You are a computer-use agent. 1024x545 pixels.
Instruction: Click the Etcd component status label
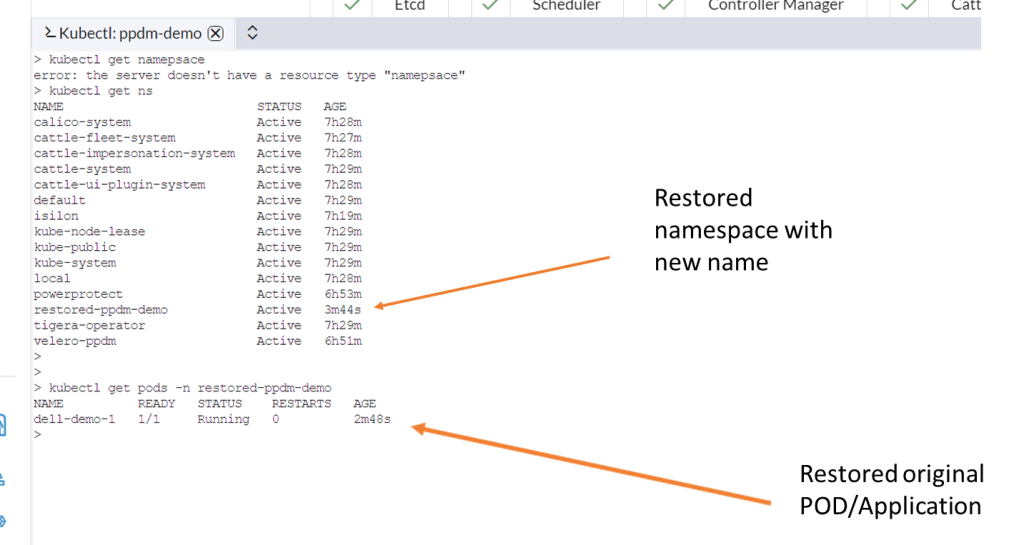(x=409, y=5)
